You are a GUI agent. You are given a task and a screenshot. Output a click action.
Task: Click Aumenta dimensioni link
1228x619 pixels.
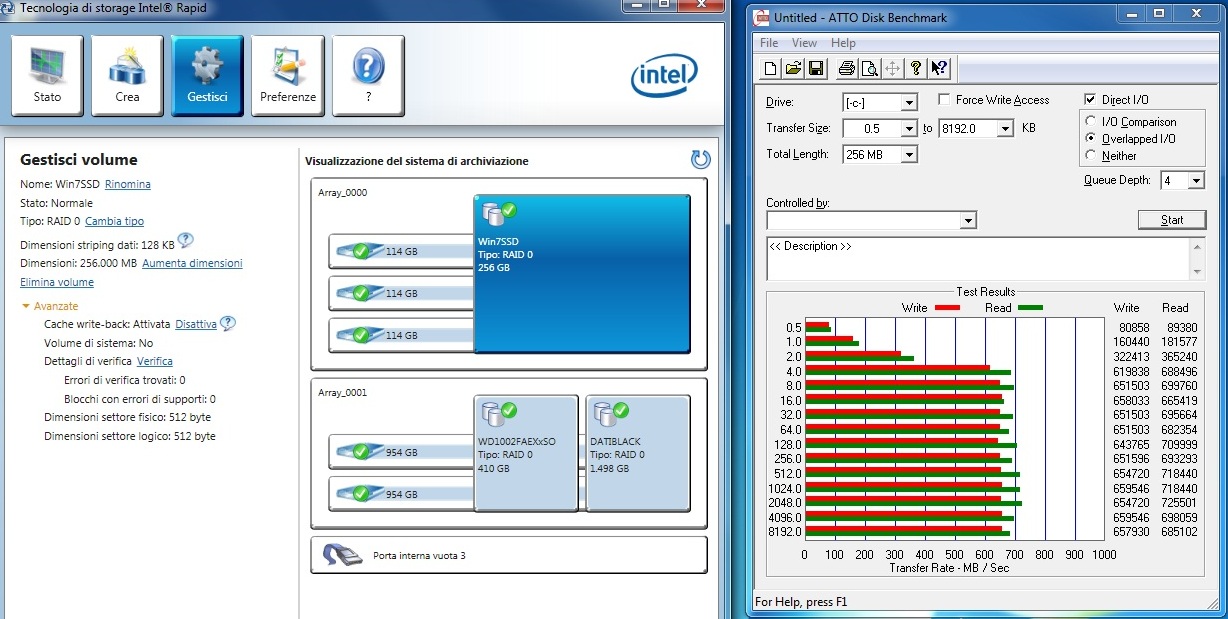192,263
